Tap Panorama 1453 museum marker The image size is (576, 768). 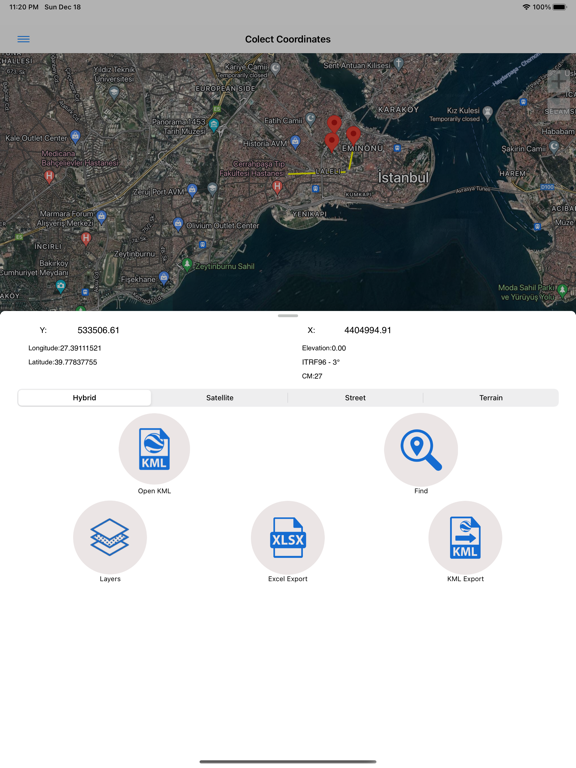point(214,125)
